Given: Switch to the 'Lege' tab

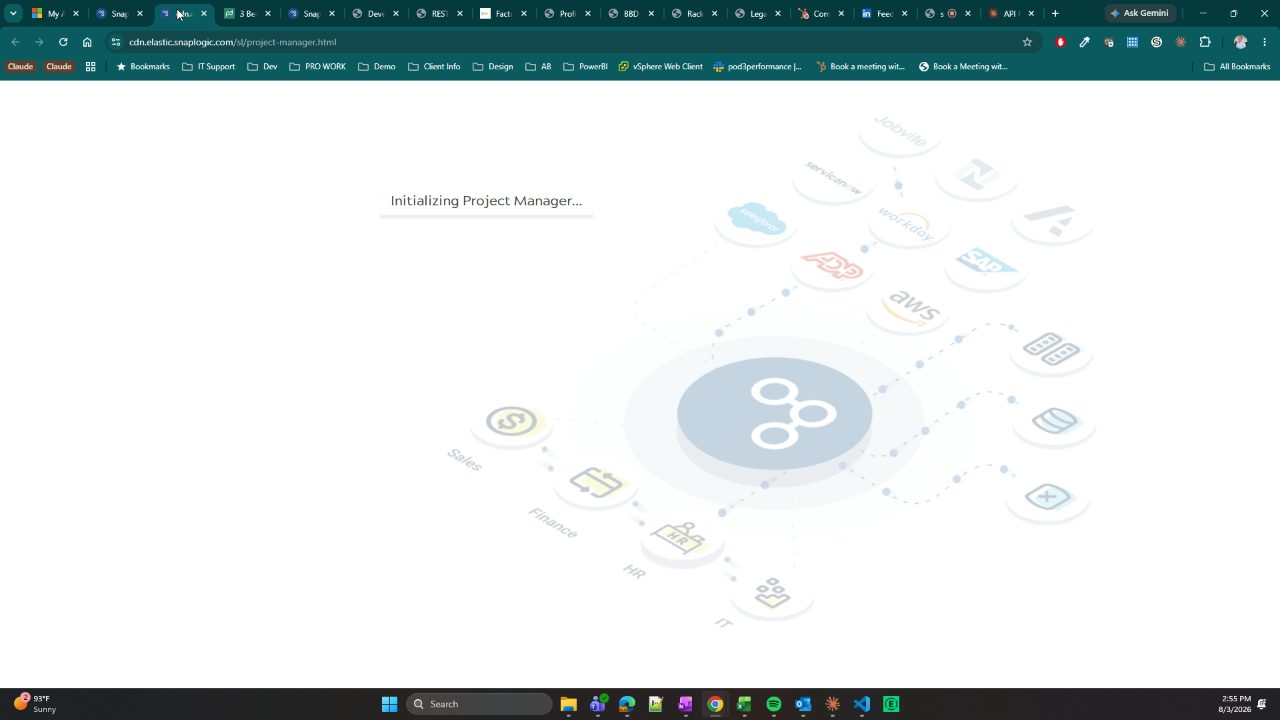Looking at the screenshot, I should pos(759,13).
